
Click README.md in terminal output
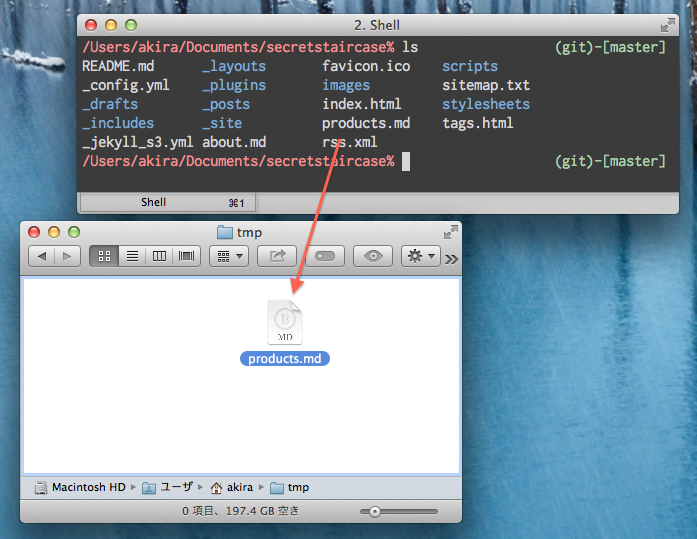point(118,66)
